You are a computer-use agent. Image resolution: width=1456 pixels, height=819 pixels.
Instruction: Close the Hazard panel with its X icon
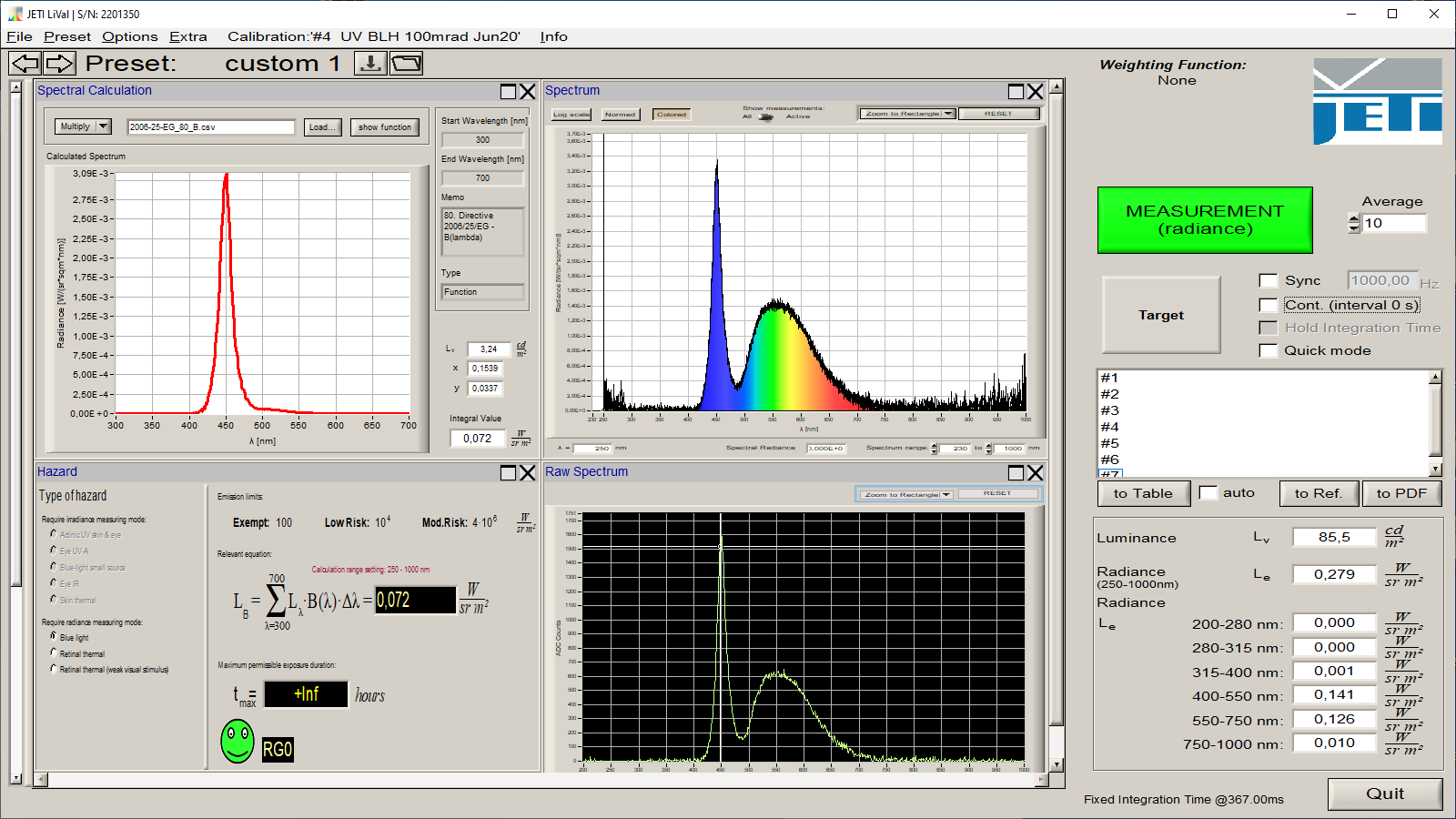527,472
